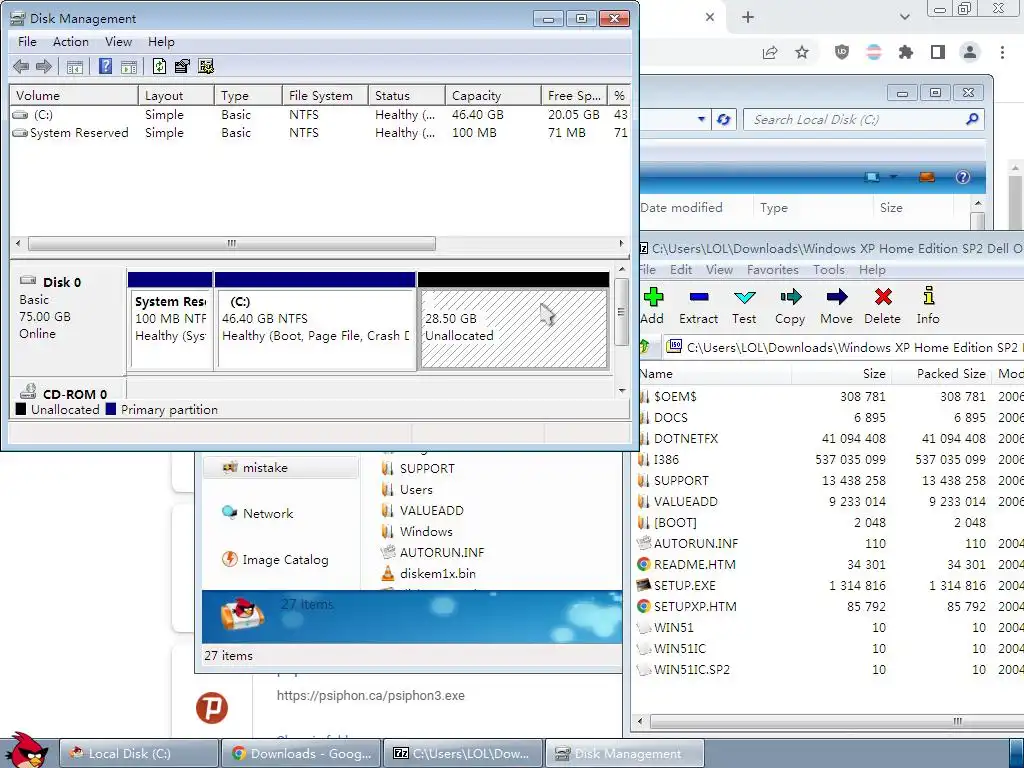Viewport: 1024px width, 768px height.
Task: Open Favorites menu in 7-Zip
Action: 773,270
